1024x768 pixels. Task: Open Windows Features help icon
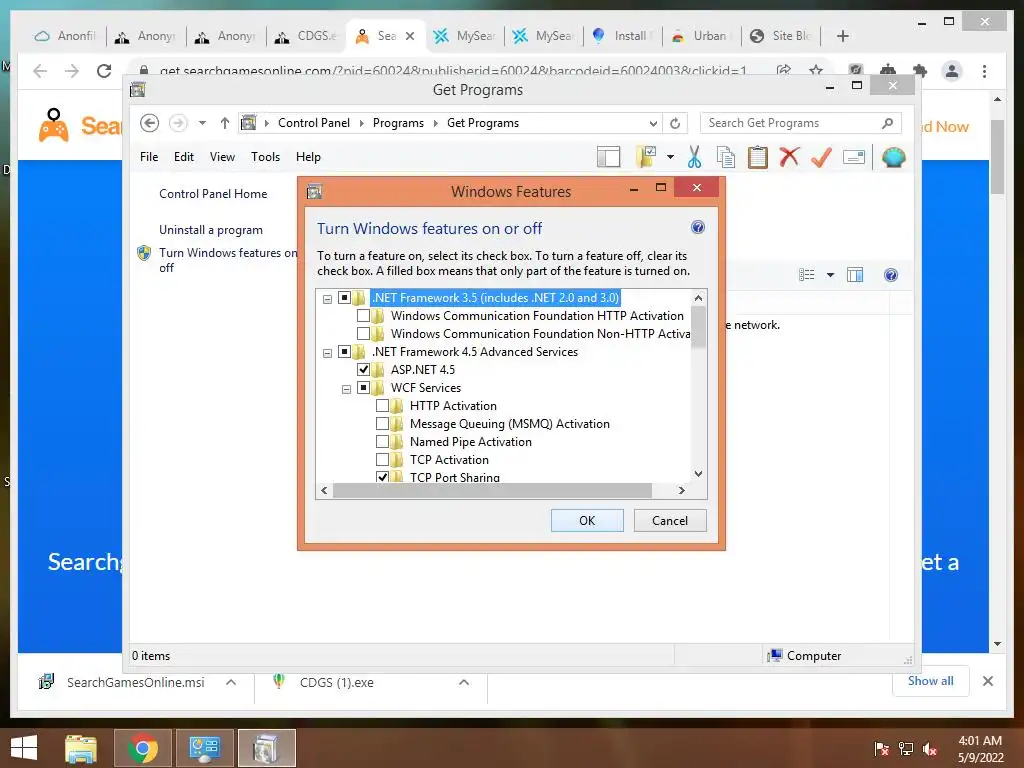click(x=697, y=227)
